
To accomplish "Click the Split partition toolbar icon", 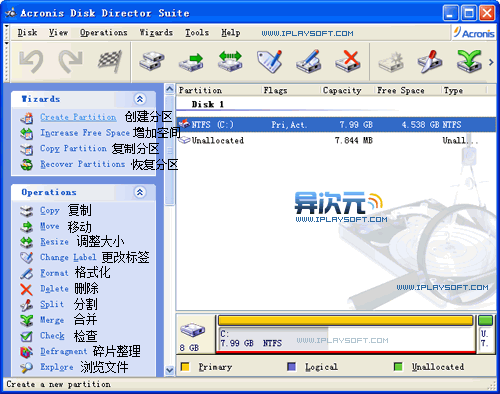I will tap(430, 61).
